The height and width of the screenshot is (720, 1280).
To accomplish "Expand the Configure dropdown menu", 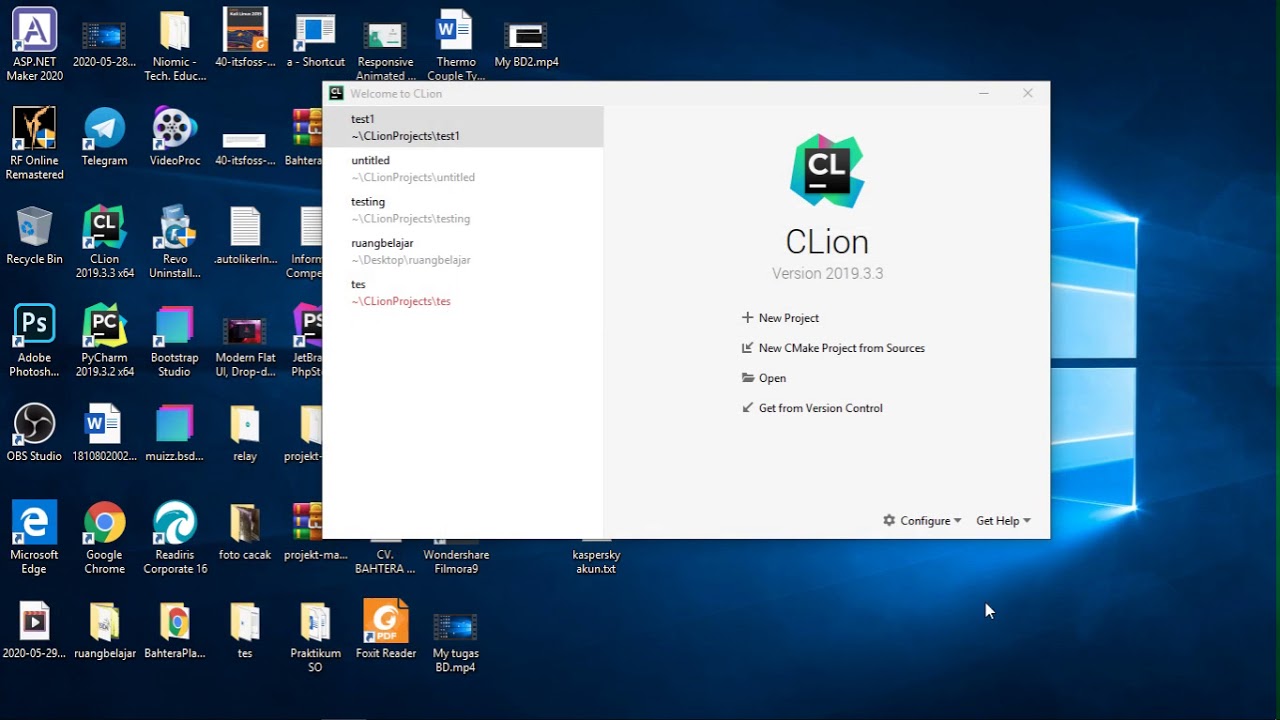I will coord(922,521).
